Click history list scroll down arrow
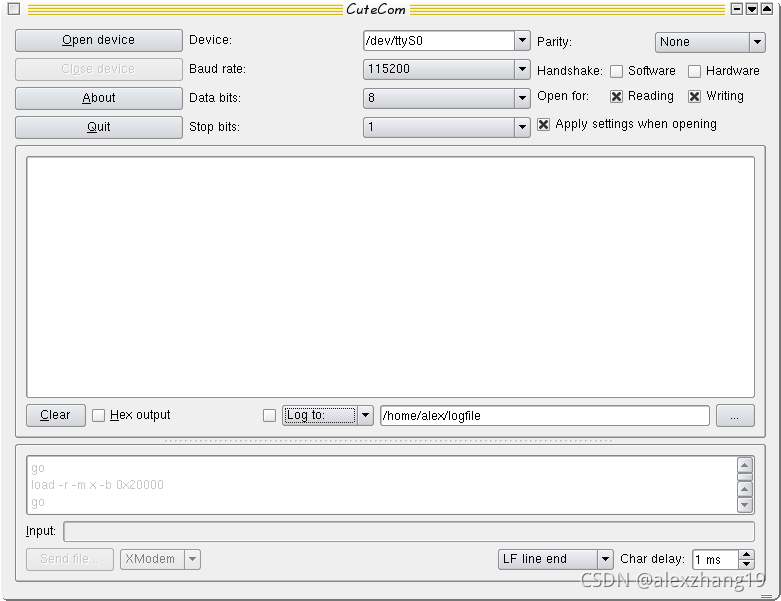The width and height of the screenshot is (781, 601). point(745,505)
